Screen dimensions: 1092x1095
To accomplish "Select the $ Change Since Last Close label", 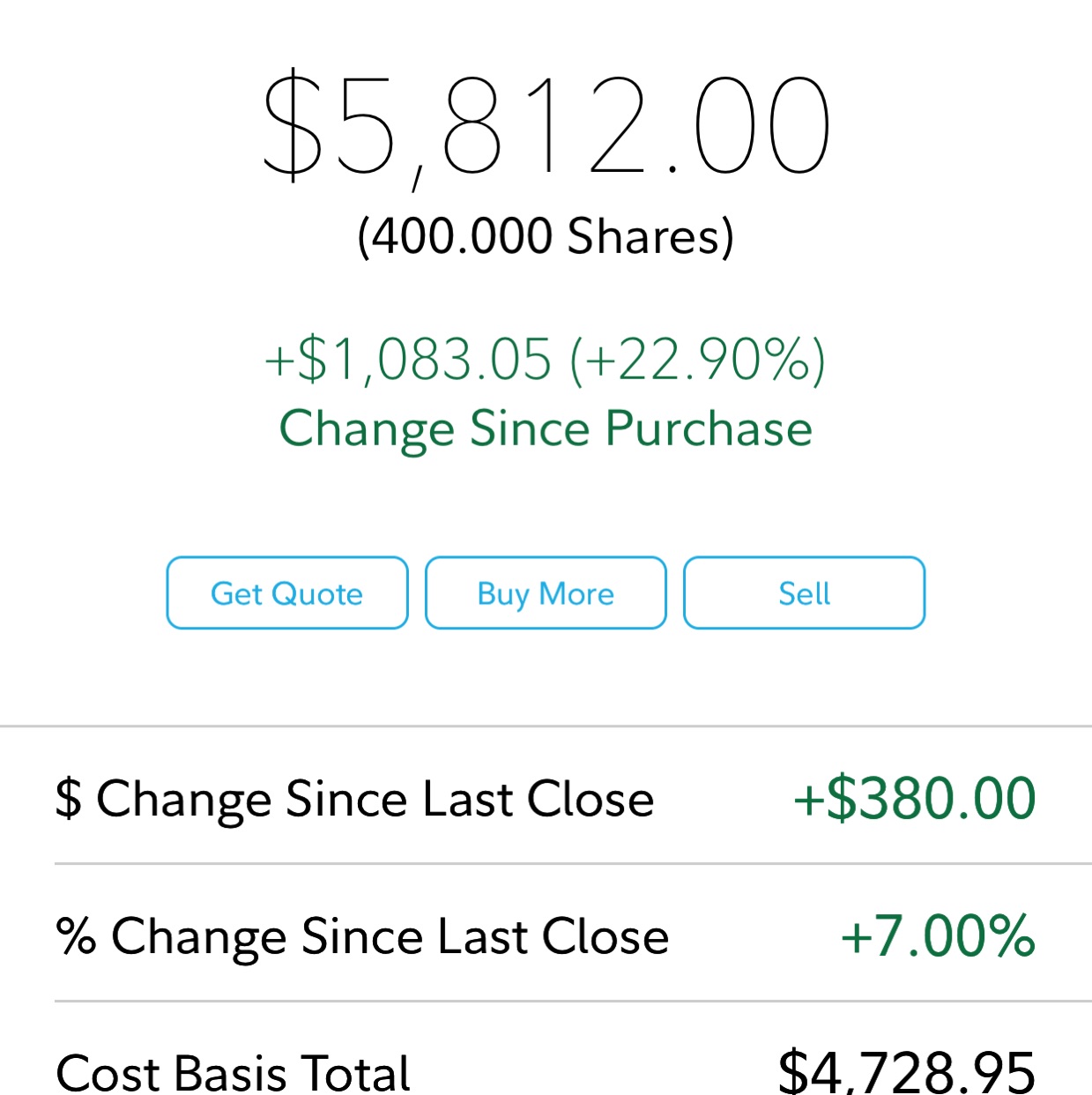I will point(354,799).
